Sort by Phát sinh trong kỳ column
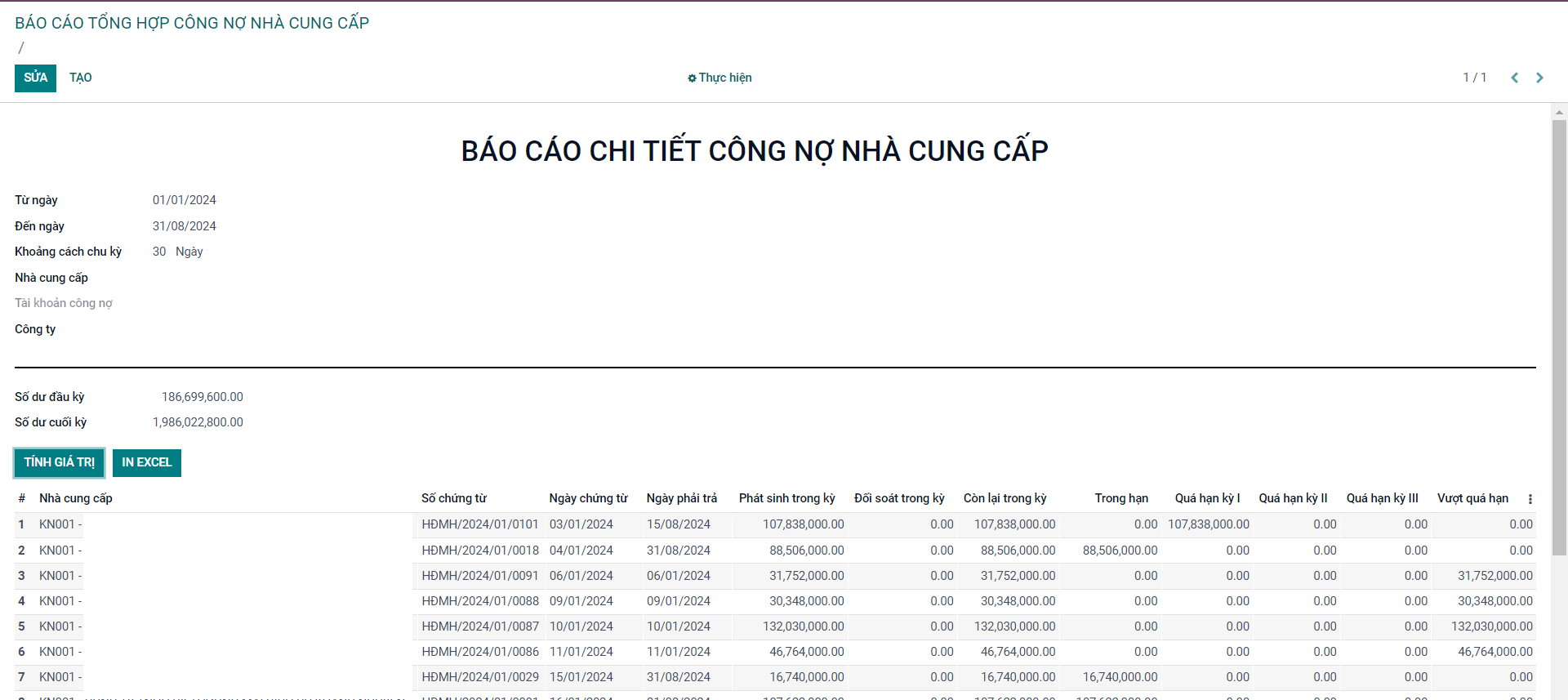Viewport: 1568px width, 700px height. click(x=786, y=498)
